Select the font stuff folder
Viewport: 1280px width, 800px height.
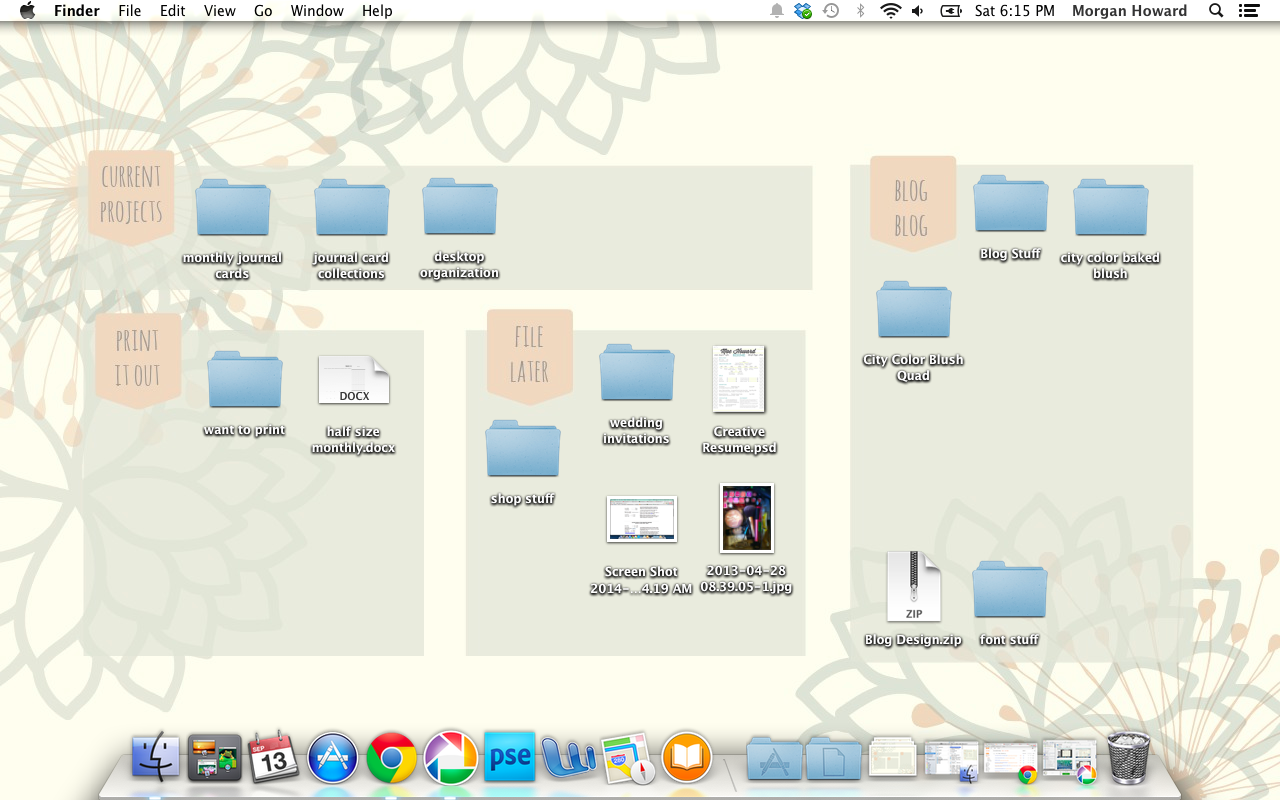click(x=1010, y=590)
